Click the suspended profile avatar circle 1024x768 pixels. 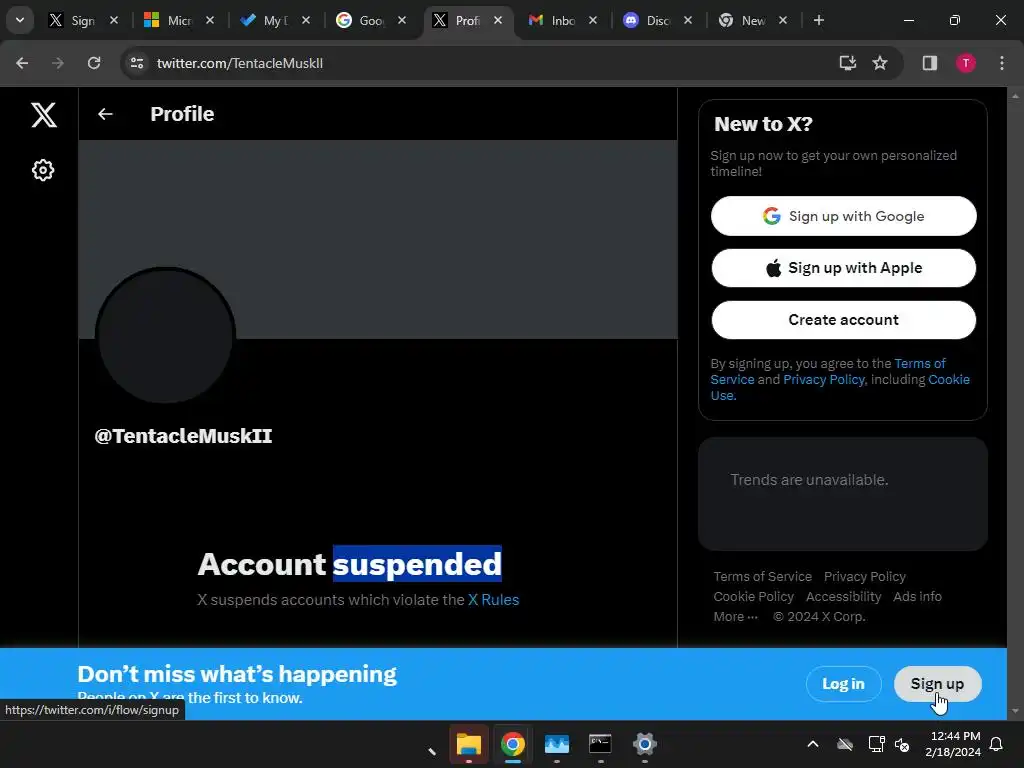tap(165, 335)
